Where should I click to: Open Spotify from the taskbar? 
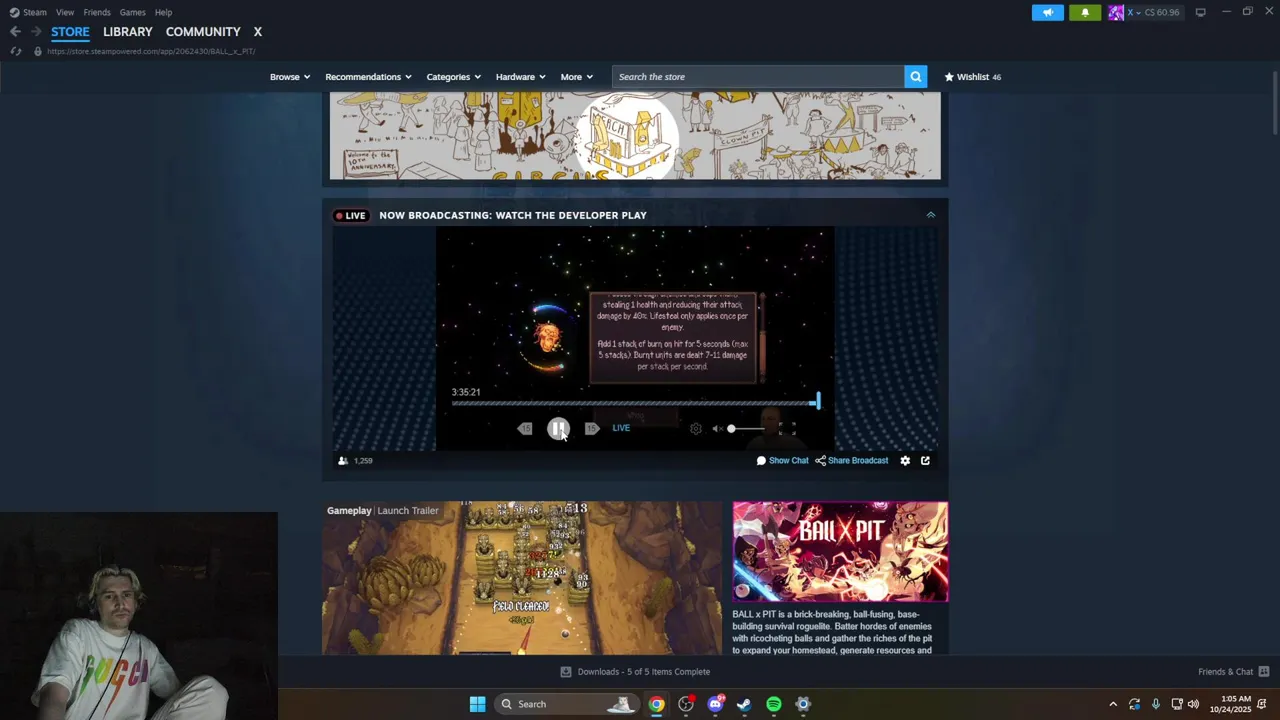point(774,704)
